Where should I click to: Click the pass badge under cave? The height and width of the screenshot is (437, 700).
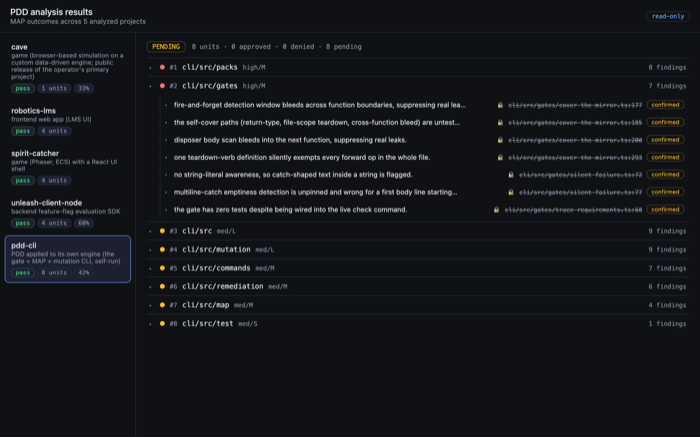(23, 88)
